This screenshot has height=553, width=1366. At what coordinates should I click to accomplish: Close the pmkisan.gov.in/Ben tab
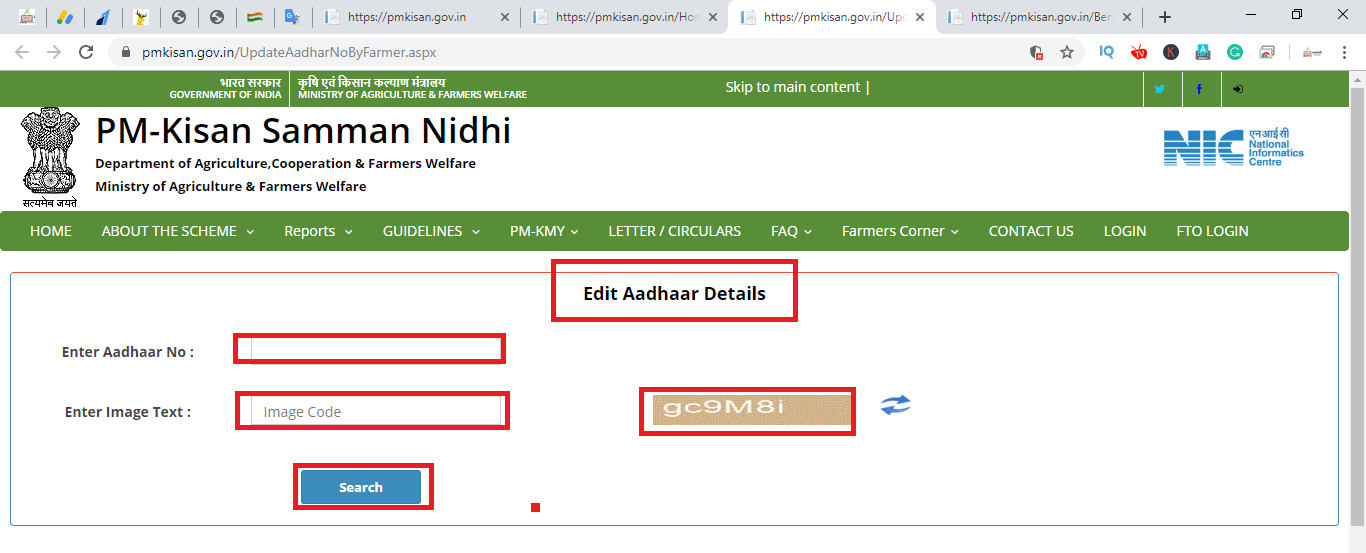pos(1127,17)
